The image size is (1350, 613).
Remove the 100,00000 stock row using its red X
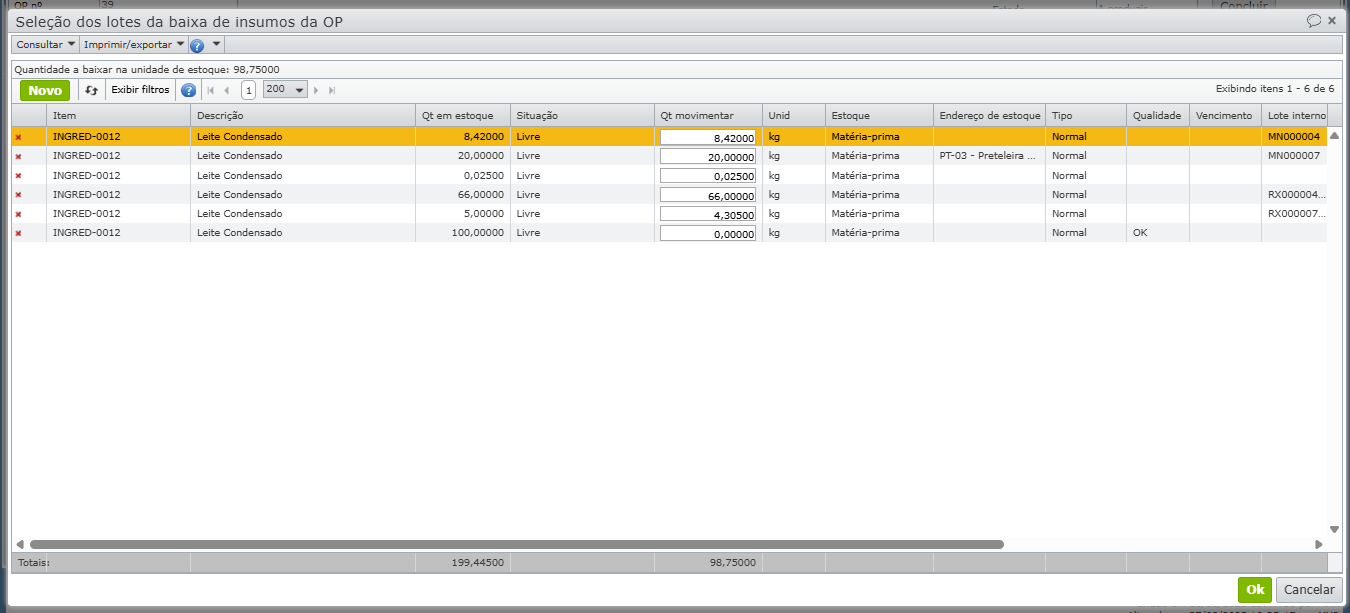18,233
